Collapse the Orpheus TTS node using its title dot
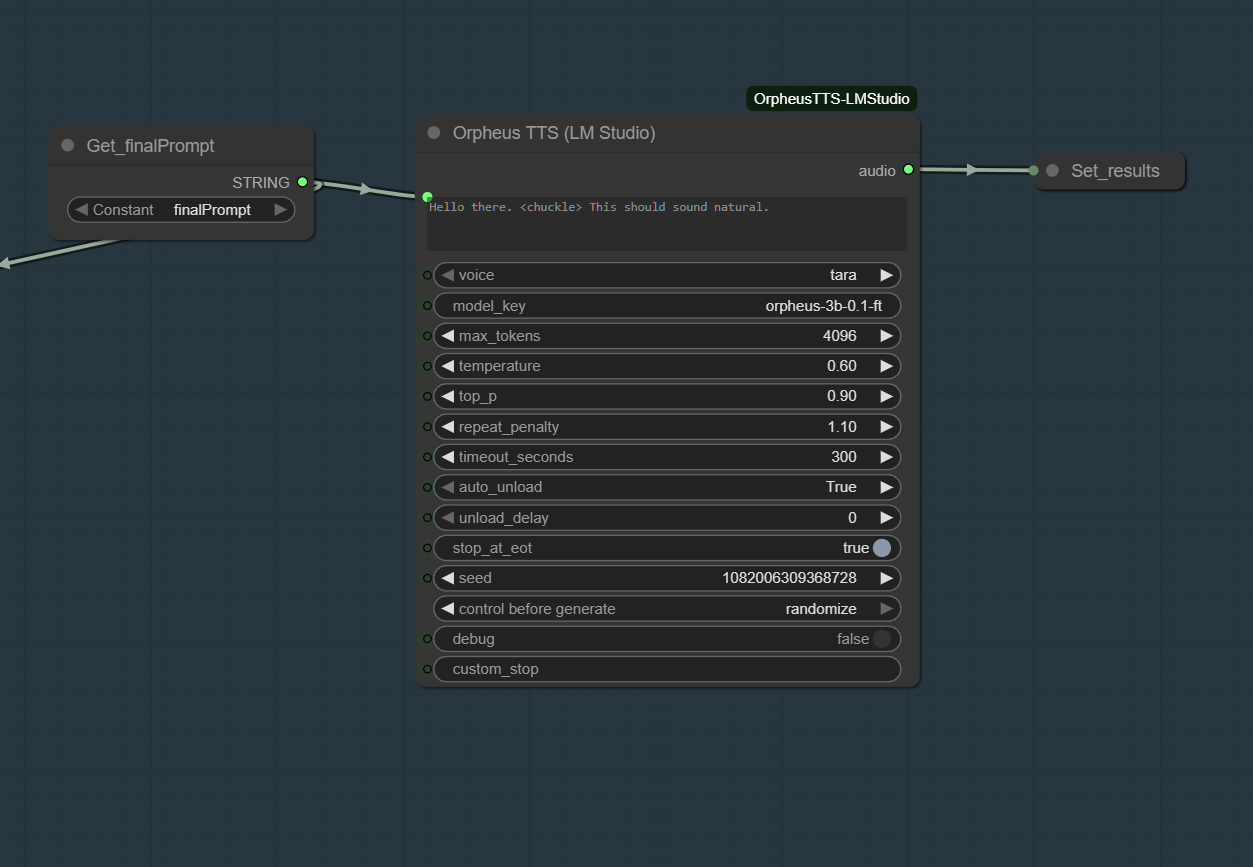Viewport: 1253px width, 867px height. 433,133
